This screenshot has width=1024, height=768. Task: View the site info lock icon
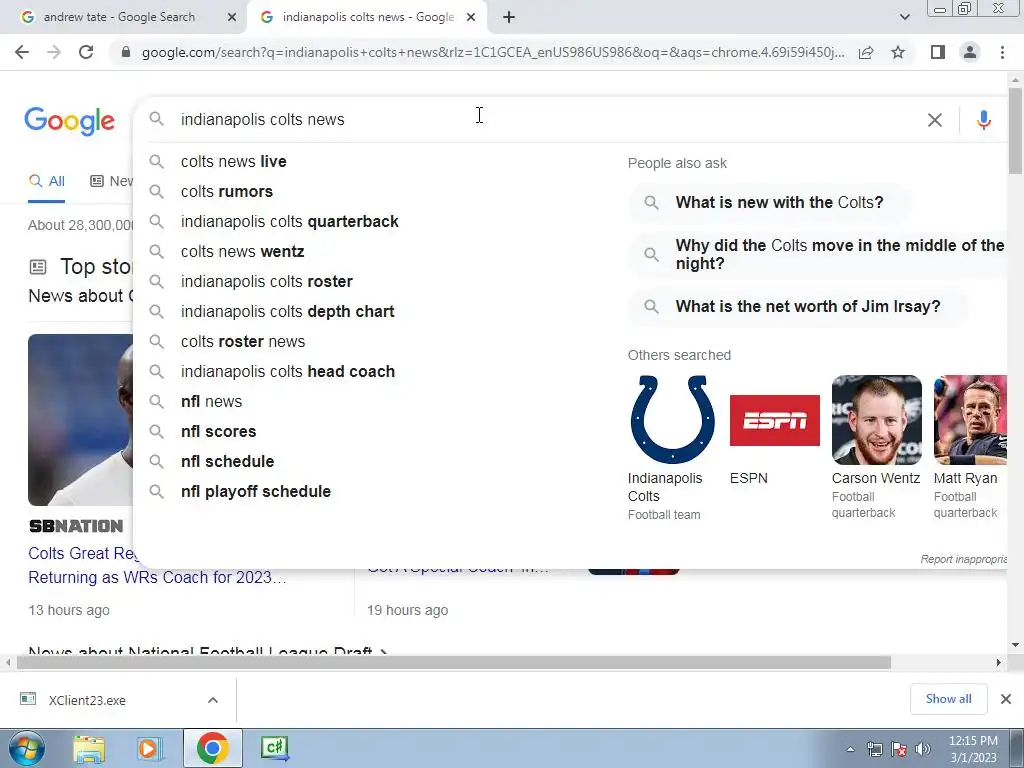click(126, 52)
